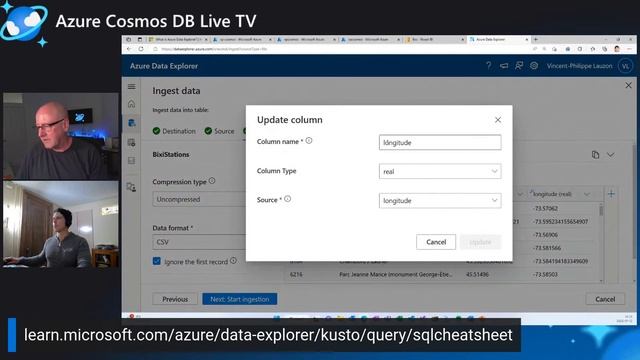Screen dimensions: 640x360
Task: Edit the Column name field
Action: pyautogui.click(x=440, y=142)
